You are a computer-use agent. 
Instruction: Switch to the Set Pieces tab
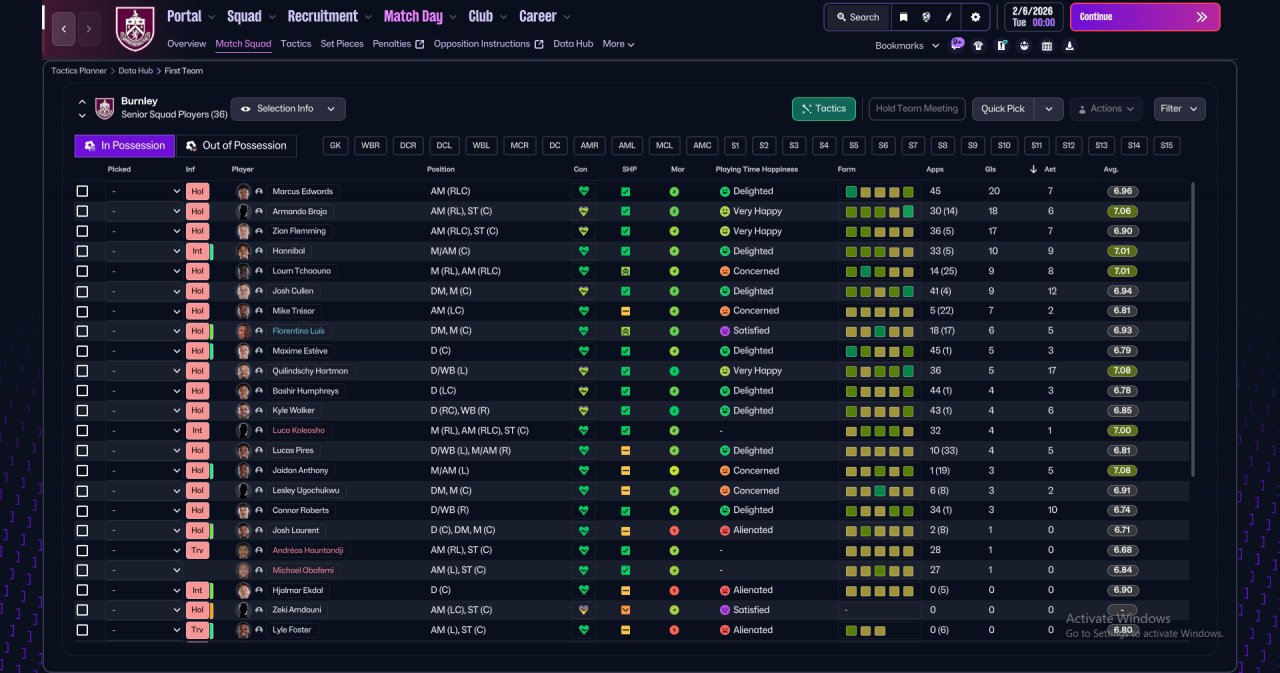[342, 44]
